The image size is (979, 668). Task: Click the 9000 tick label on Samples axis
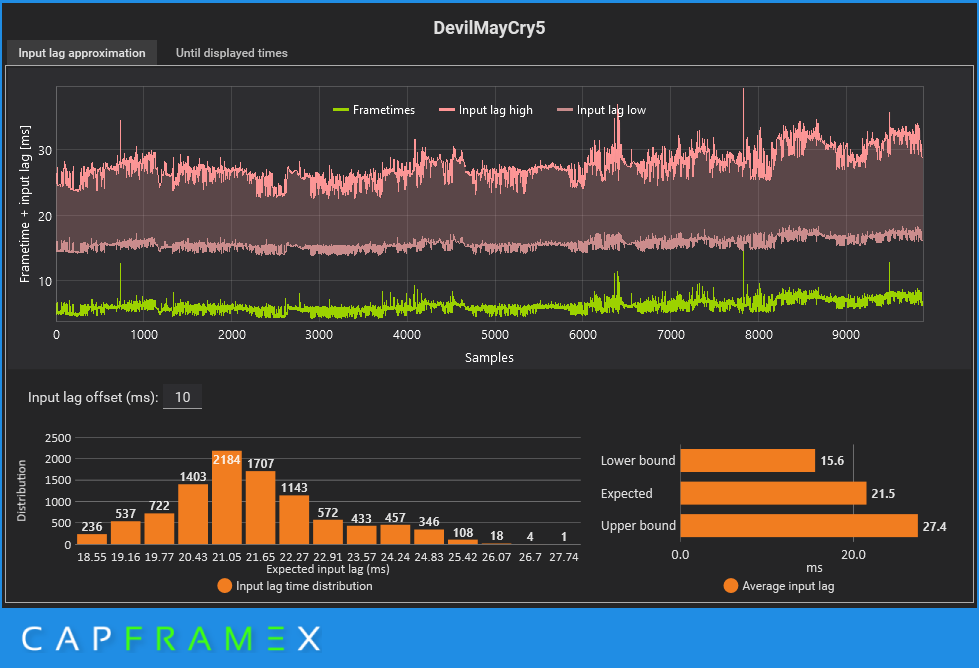tap(846, 335)
